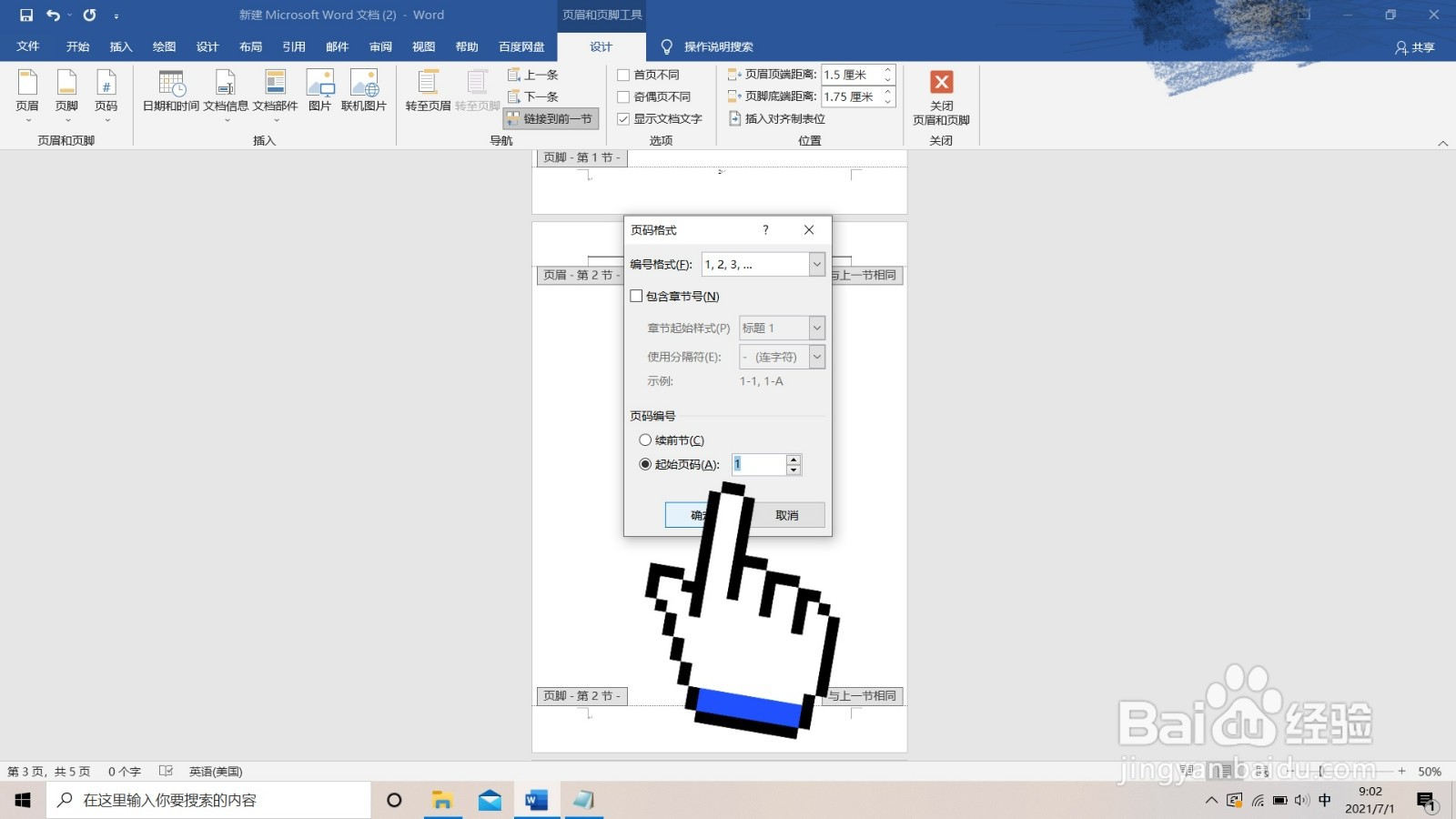Click the 共享 share button

(x=1415, y=47)
